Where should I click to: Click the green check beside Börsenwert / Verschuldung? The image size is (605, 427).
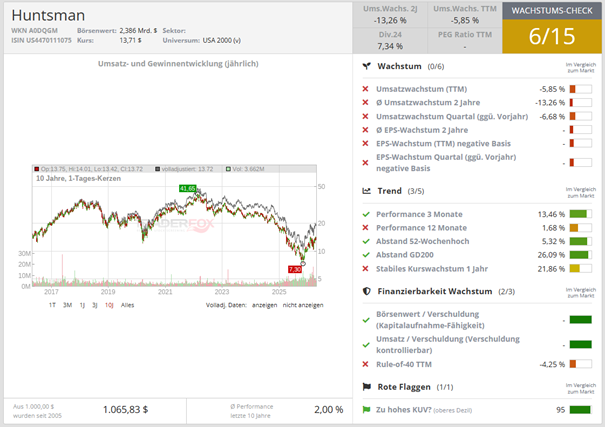pyautogui.click(x=366, y=320)
